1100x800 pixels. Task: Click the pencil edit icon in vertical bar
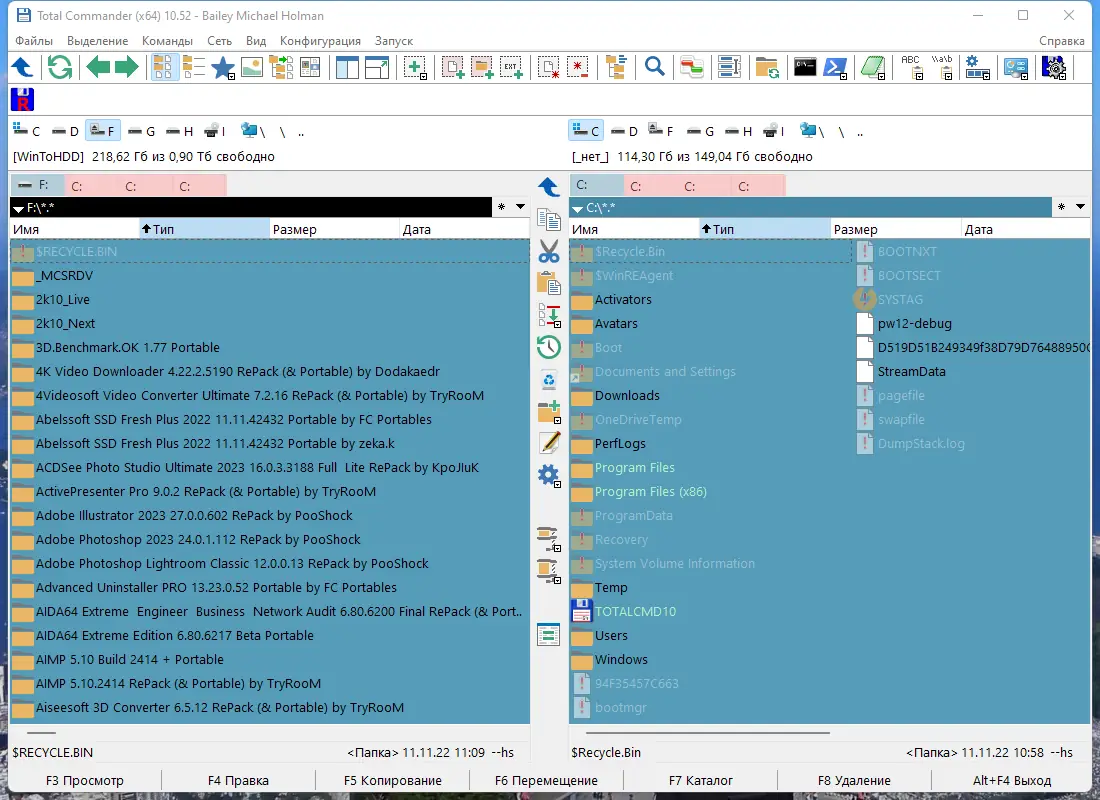(x=549, y=443)
